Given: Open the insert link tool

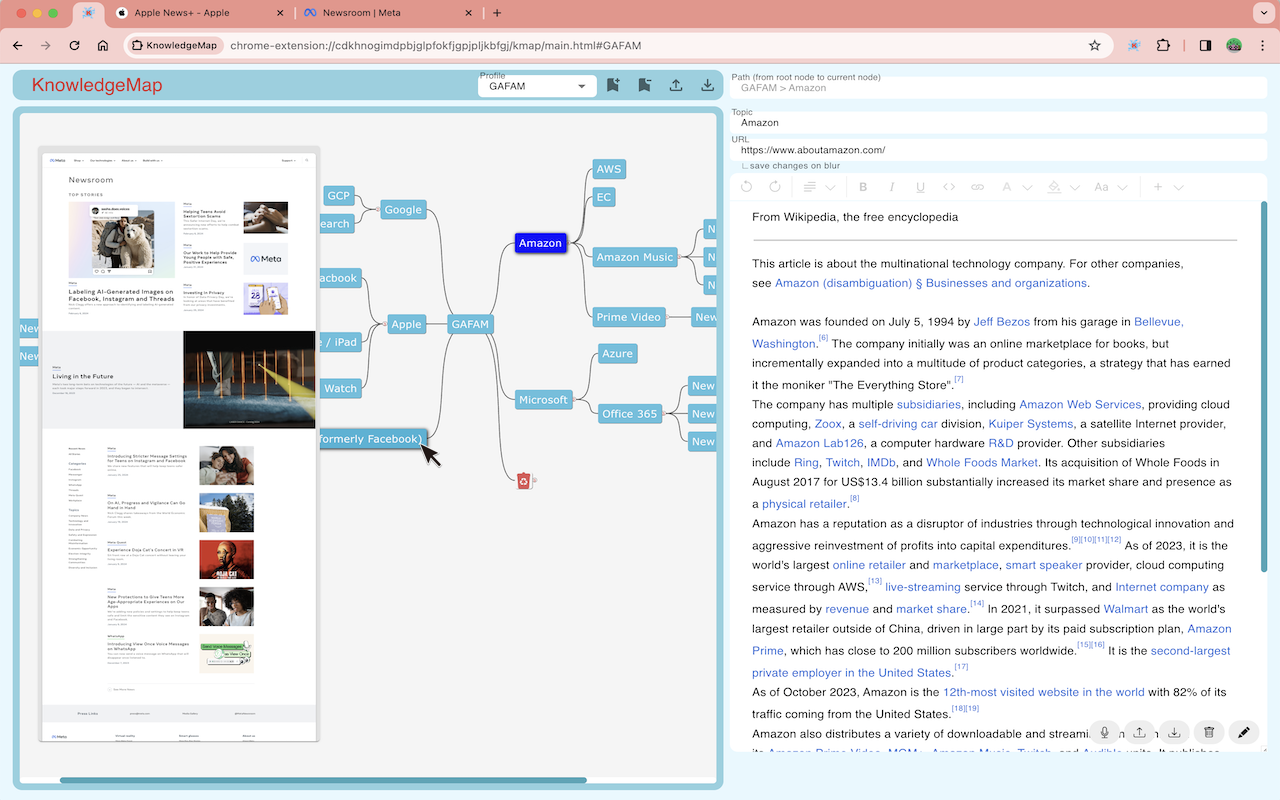Looking at the screenshot, I should pos(977,187).
